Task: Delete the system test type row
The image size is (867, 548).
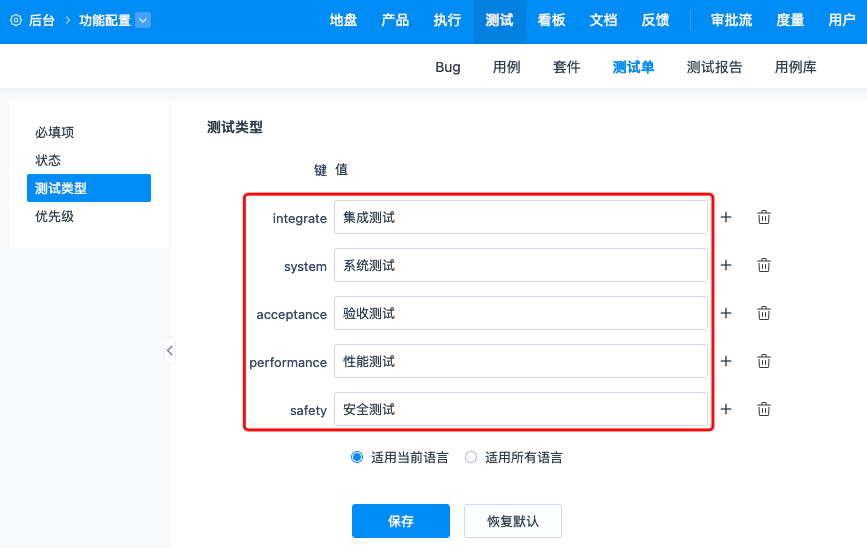Action: tap(764, 265)
